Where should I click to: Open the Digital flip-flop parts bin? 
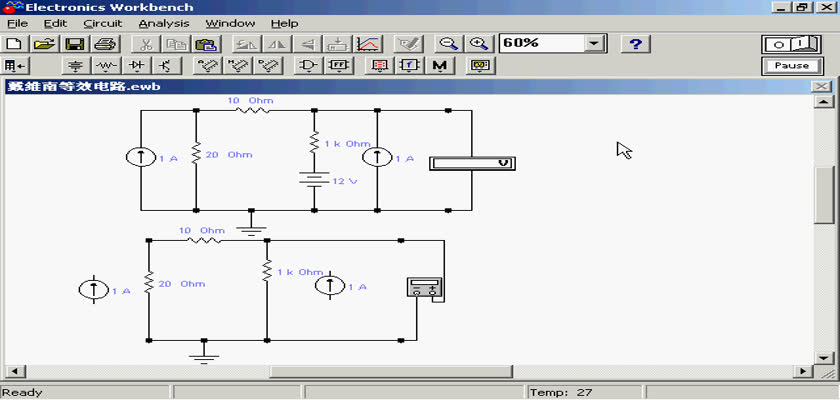[339, 66]
